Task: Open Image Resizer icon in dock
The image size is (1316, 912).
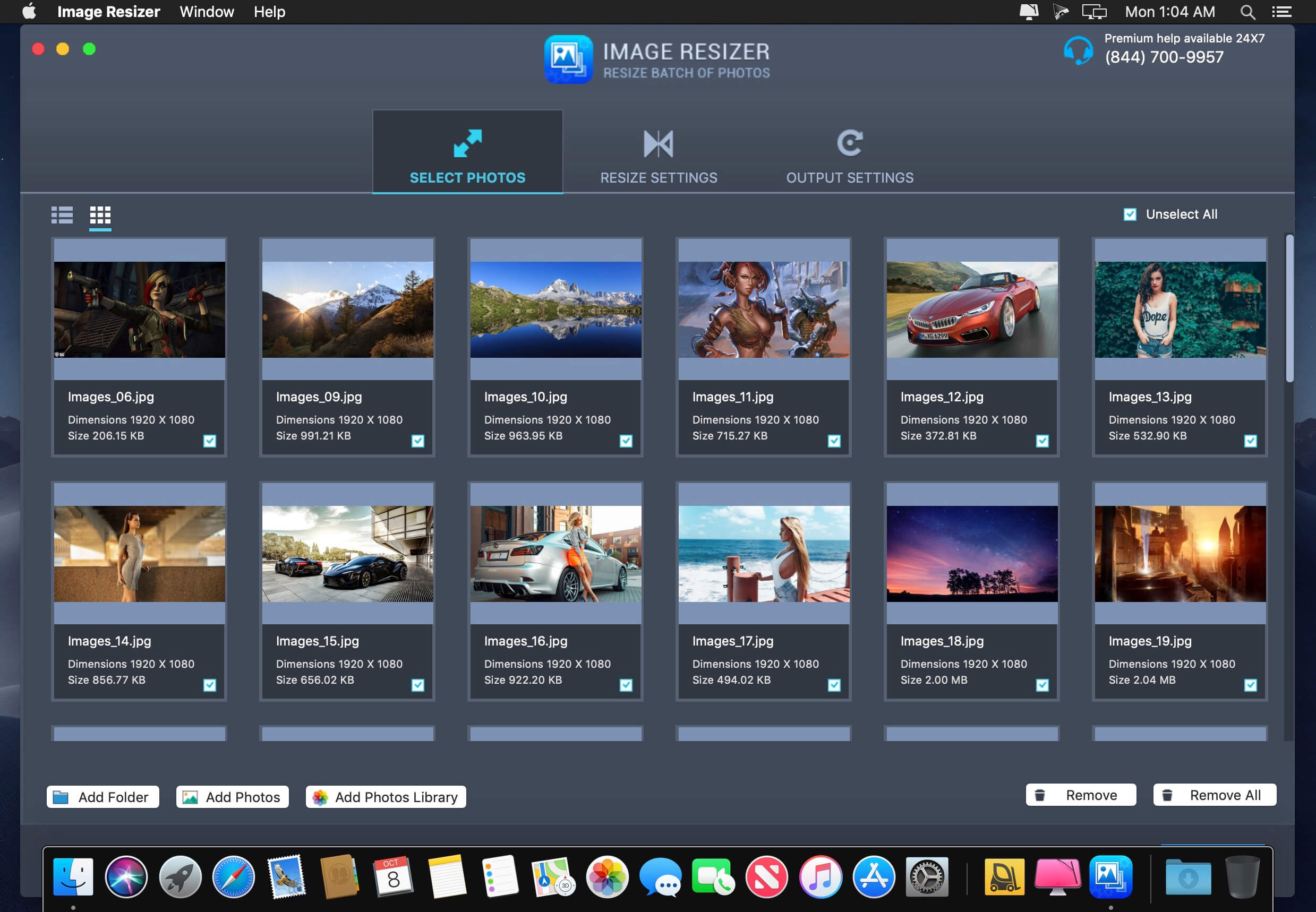Action: (1111, 876)
